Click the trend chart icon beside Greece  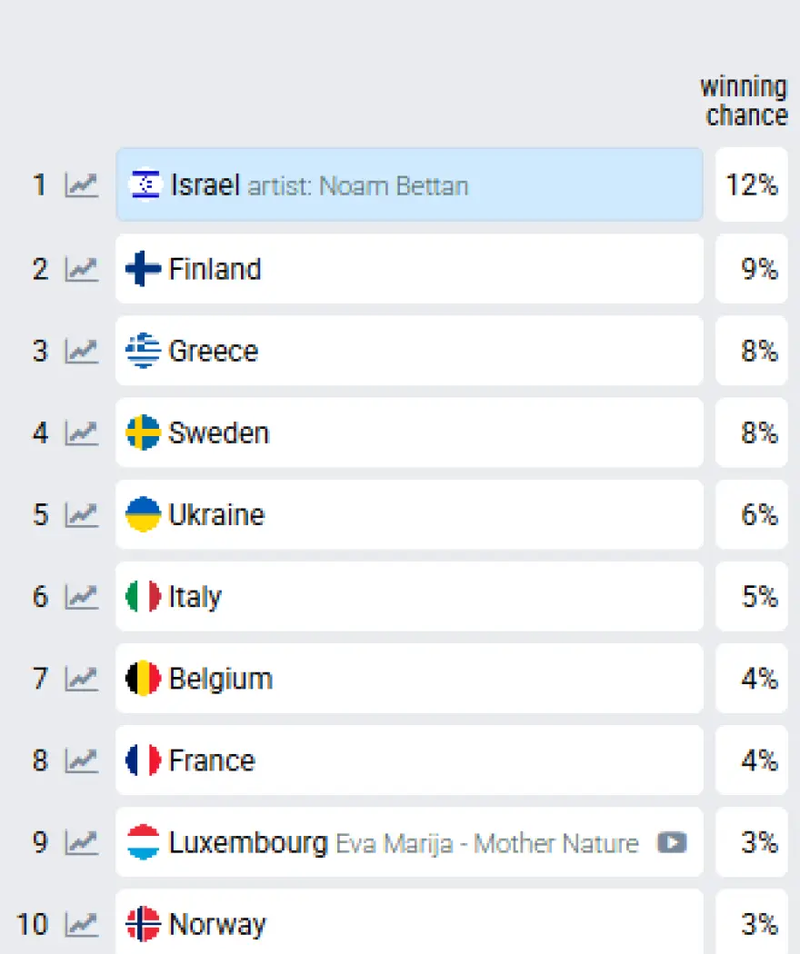pos(82,350)
